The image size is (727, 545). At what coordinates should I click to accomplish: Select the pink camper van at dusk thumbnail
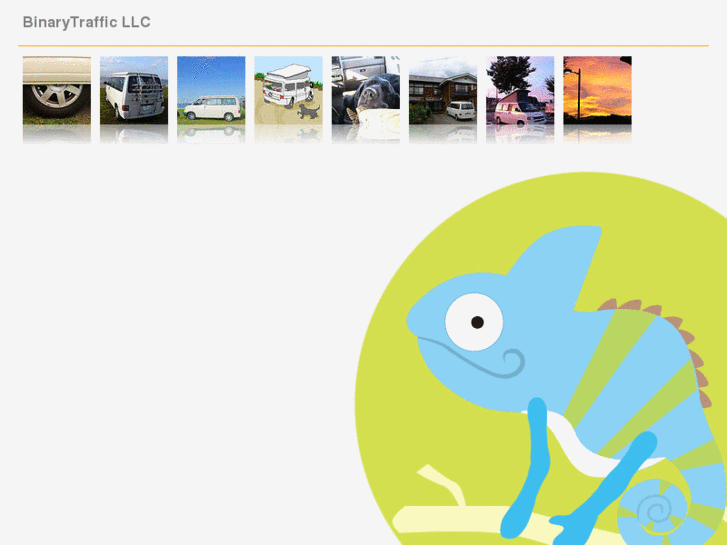[x=520, y=90]
